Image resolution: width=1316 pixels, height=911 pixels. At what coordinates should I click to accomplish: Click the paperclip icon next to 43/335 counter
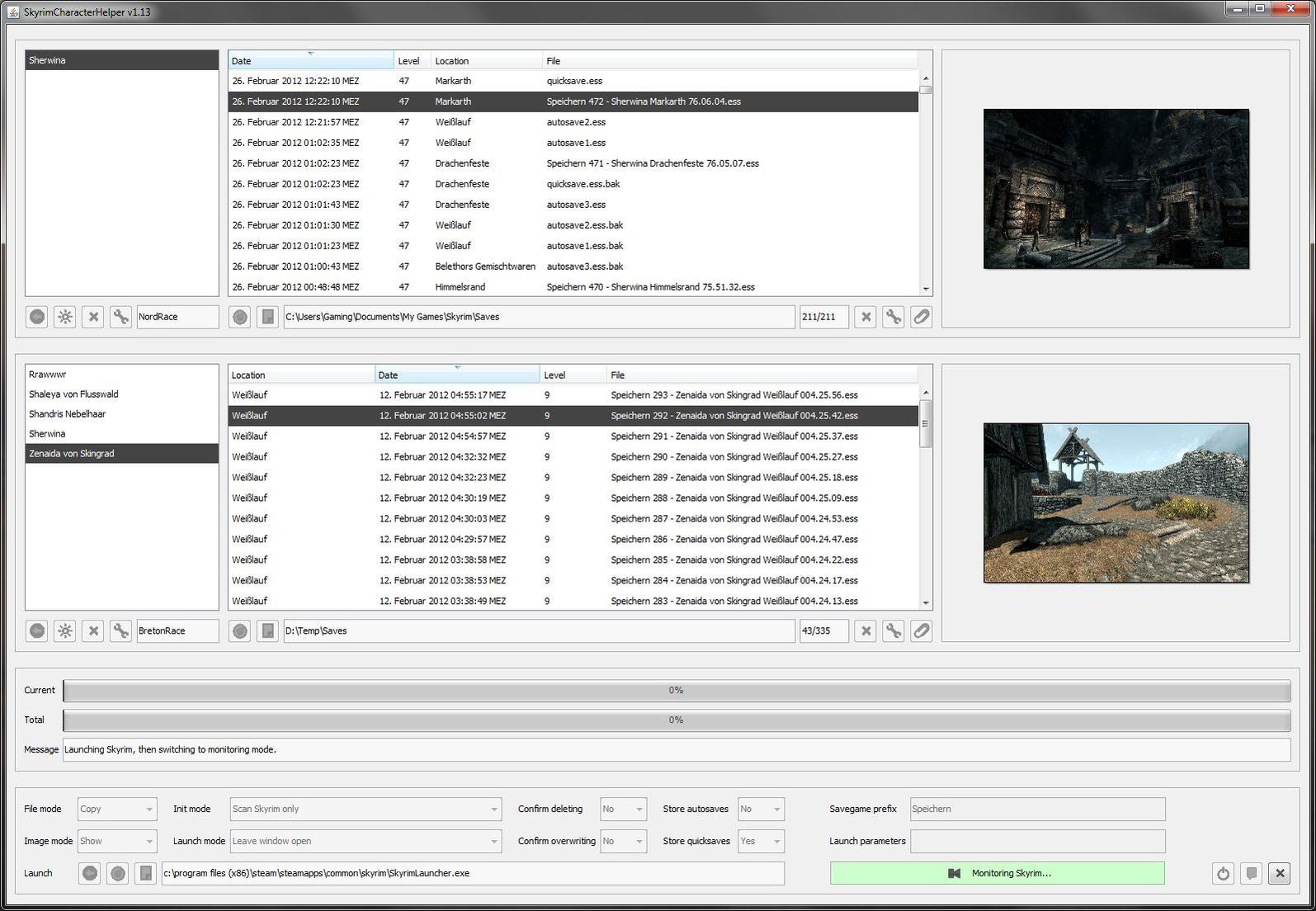point(921,631)
